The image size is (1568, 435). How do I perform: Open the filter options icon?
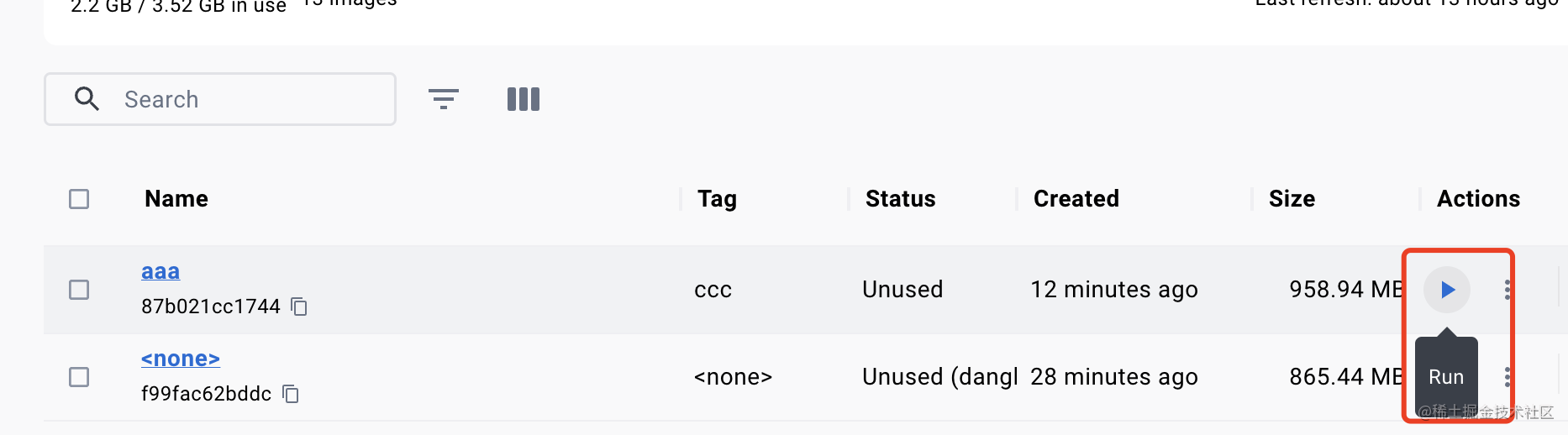(444, 99)
